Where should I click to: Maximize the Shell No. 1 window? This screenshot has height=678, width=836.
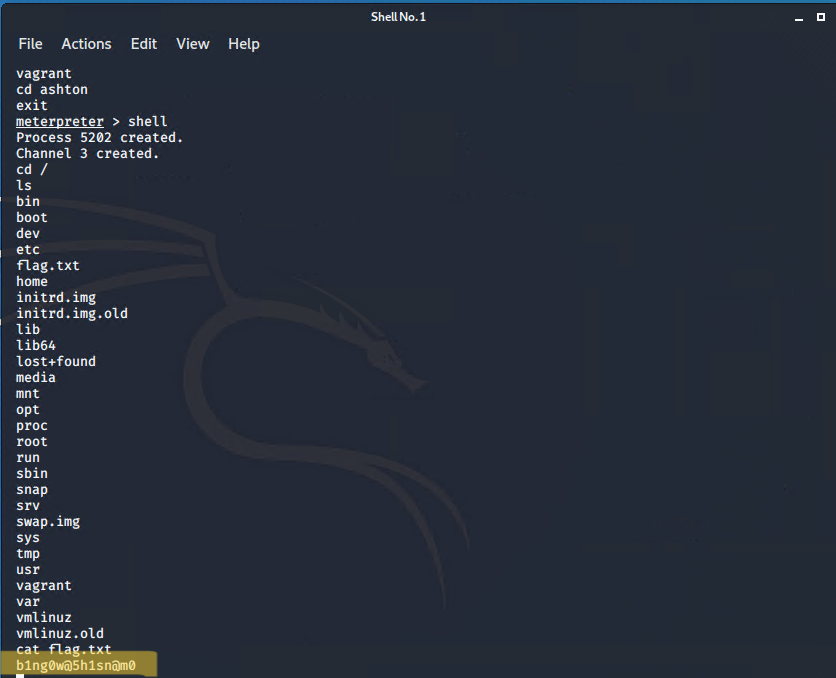point(821,17)
